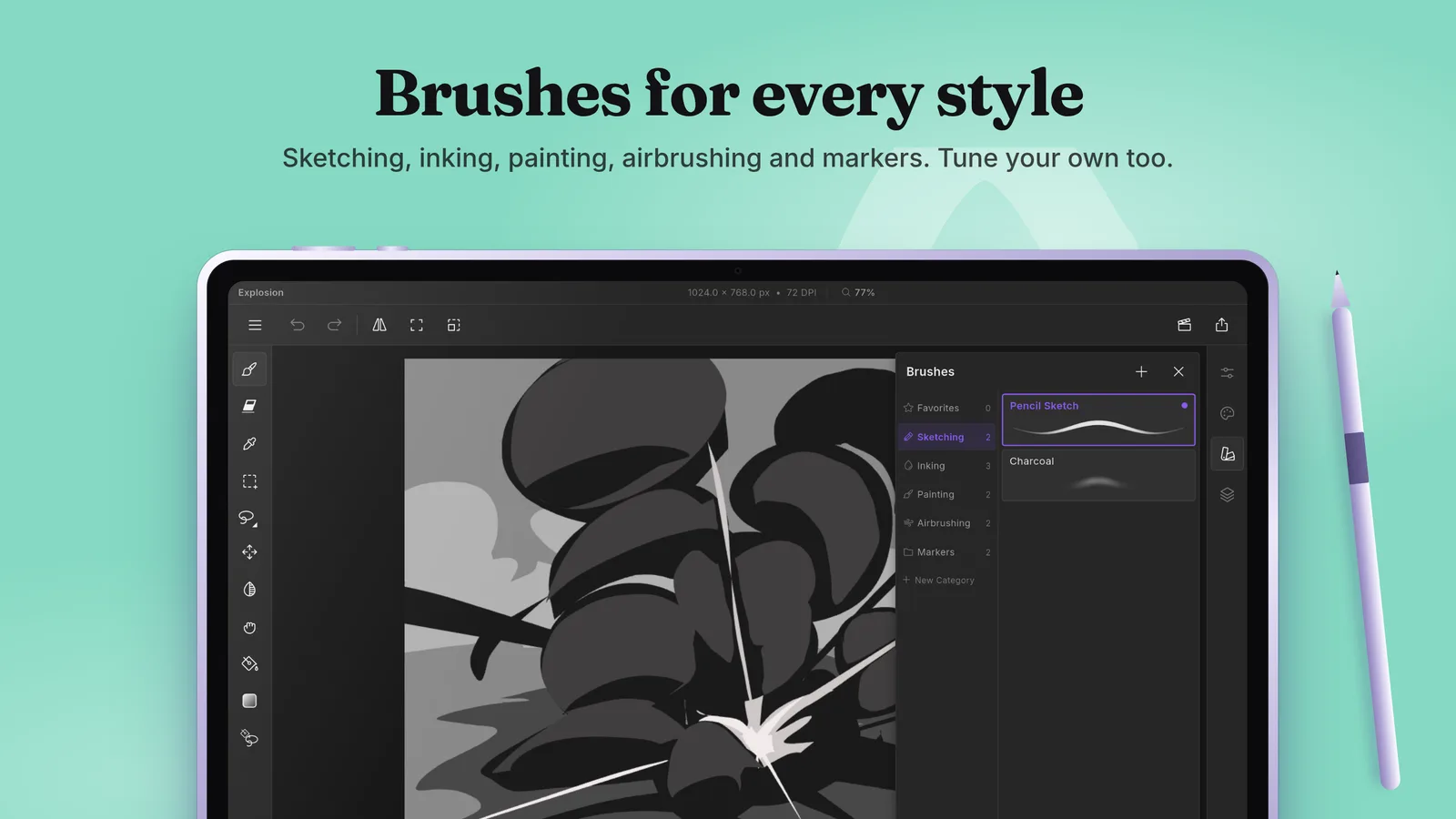Add a new brush with plus
This screenshot has width=1456, height=819.
point(1141,371)
